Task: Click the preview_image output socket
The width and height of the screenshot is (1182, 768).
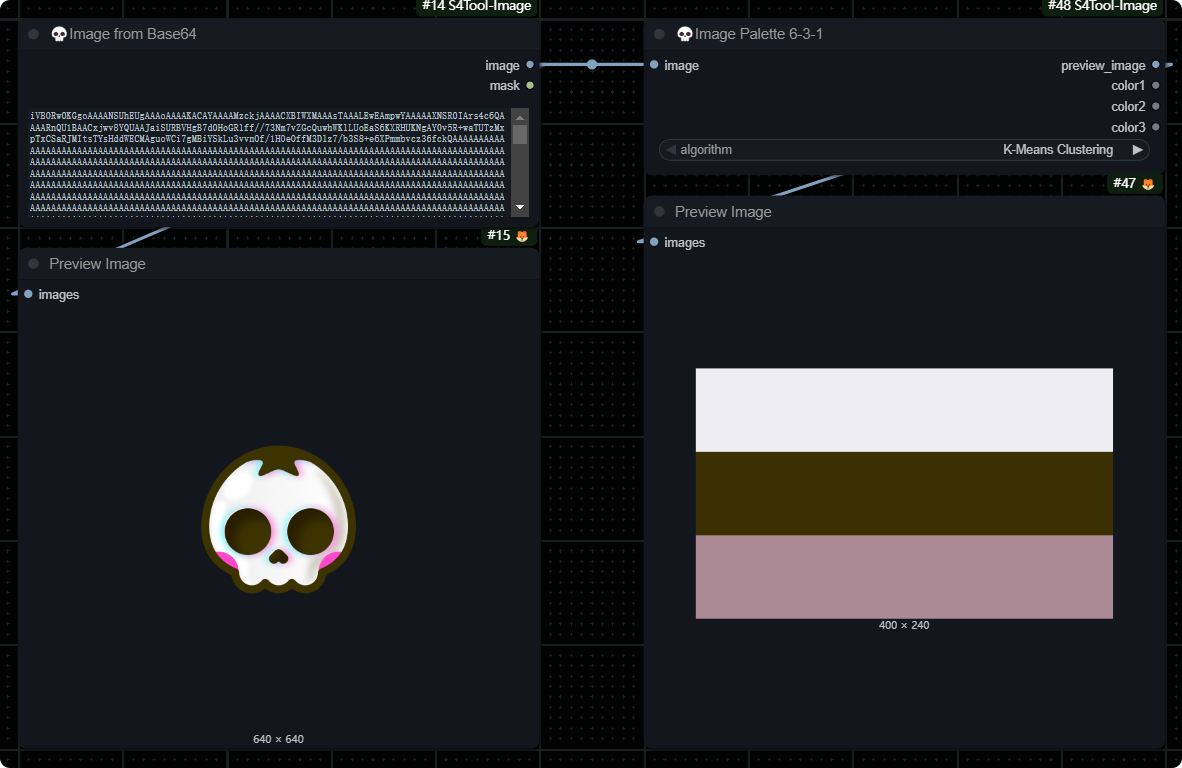Action: pos(1156,65)
